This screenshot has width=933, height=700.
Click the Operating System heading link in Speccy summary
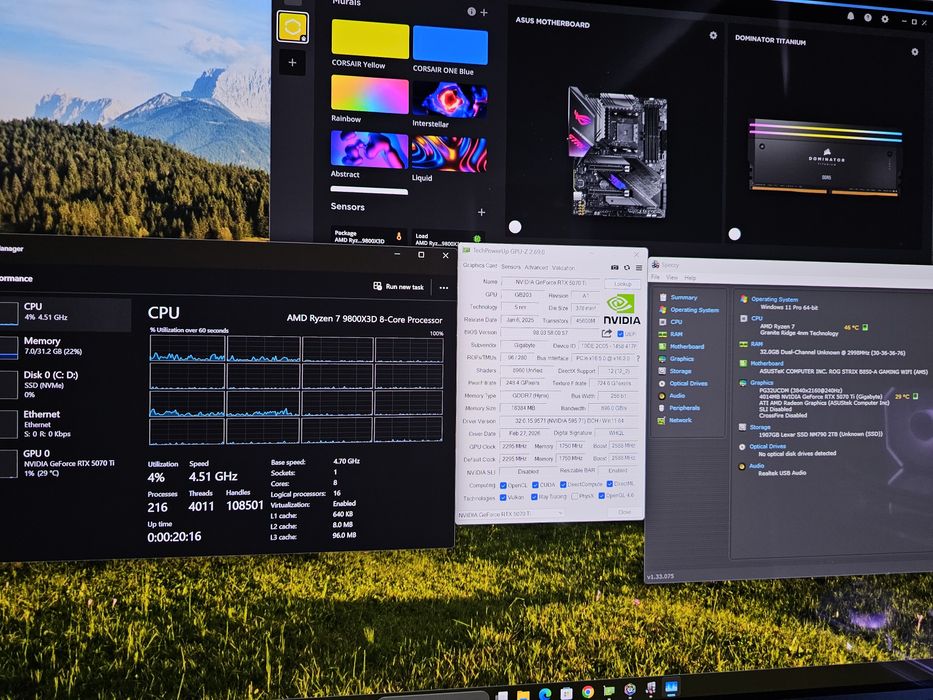pyautogui.click(x=775, y=299)
